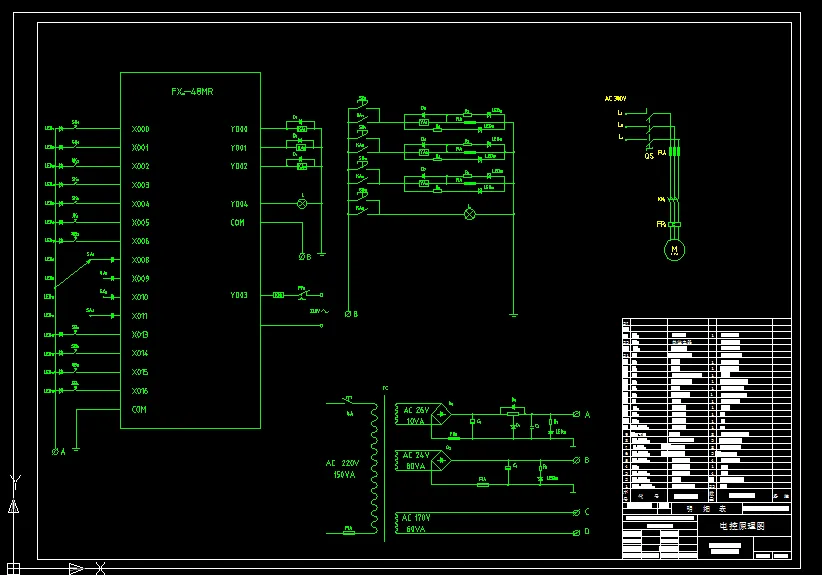The image size is (822, 575).
Task: Click input terminal label X002
Action: click(140, 166)
